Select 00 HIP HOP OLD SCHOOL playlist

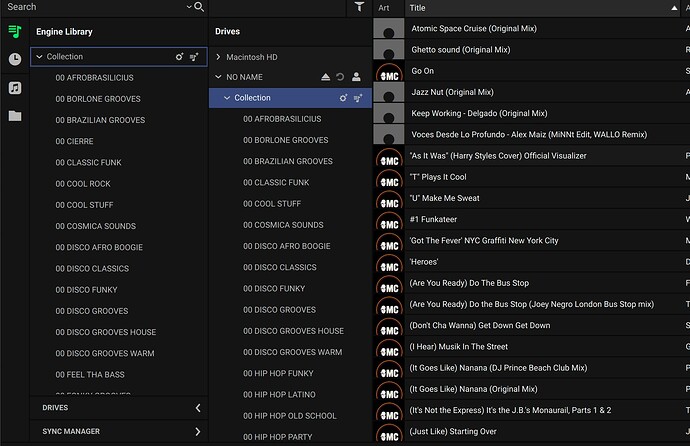click(290, 416)
